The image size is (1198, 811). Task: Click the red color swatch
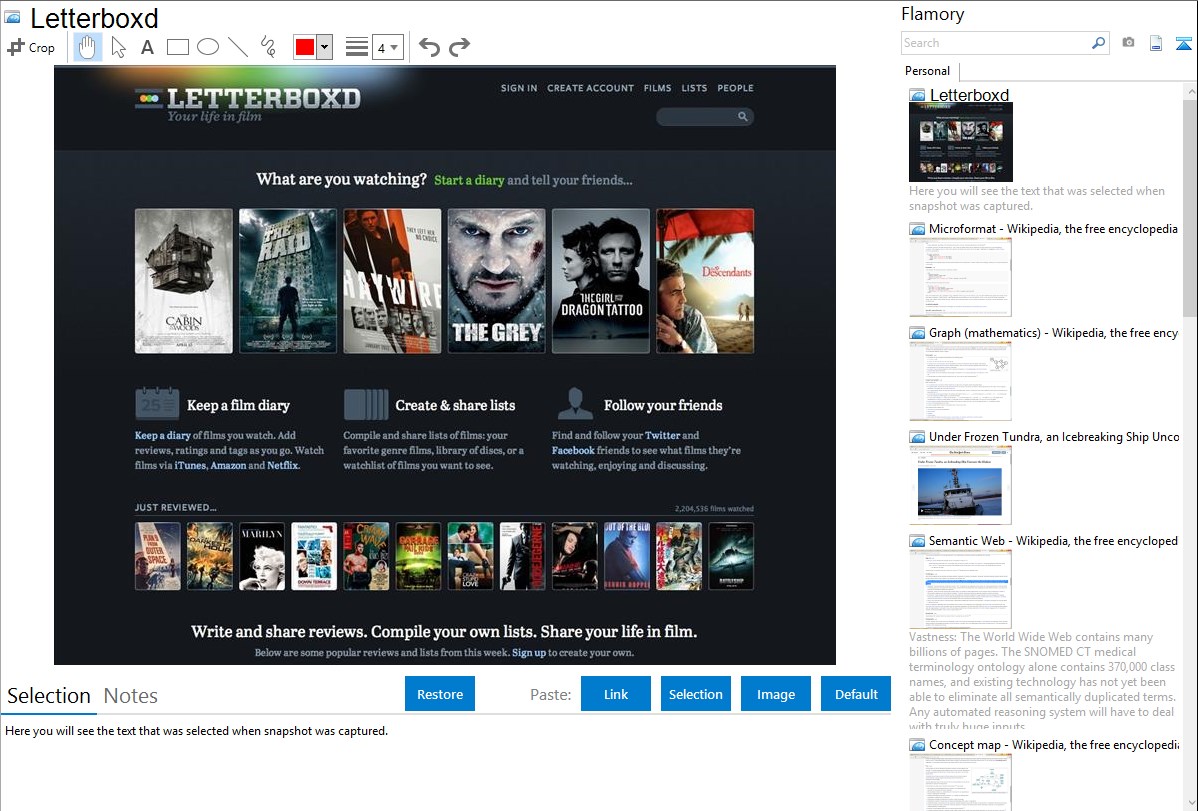point(305,47)
